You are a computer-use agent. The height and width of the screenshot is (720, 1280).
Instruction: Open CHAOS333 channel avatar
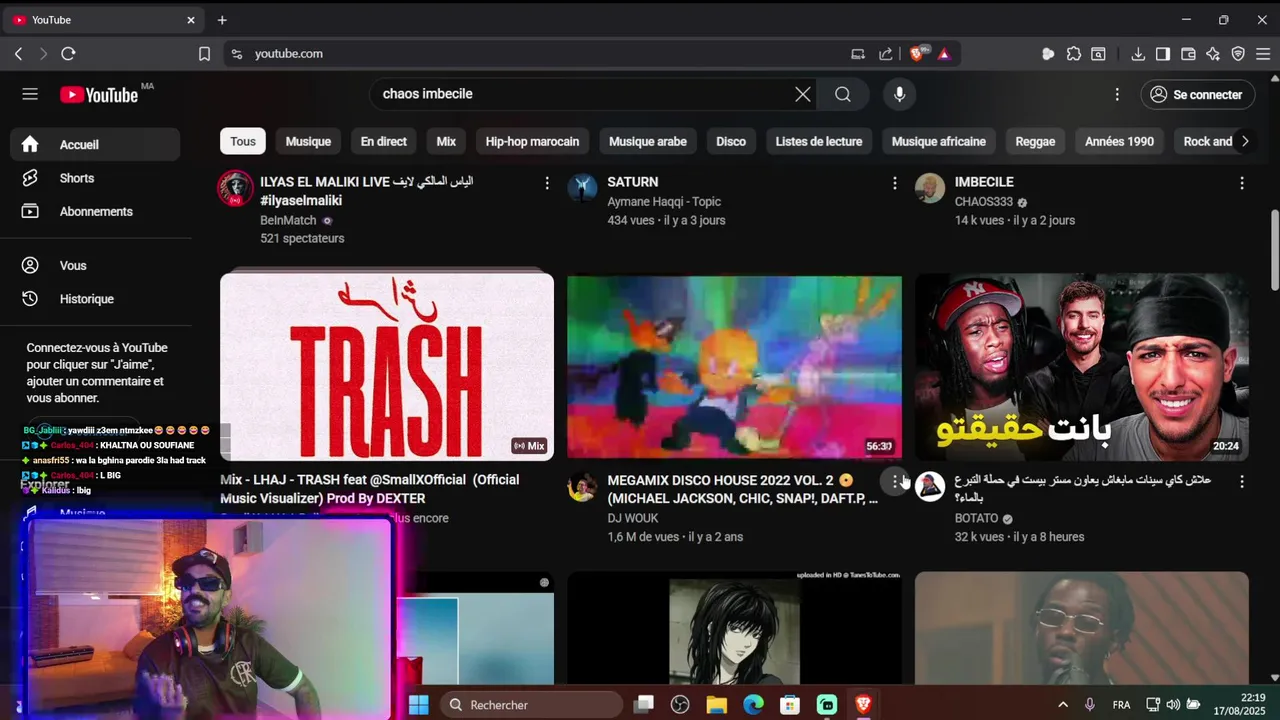pyautogui.click(x=930, y=188)
